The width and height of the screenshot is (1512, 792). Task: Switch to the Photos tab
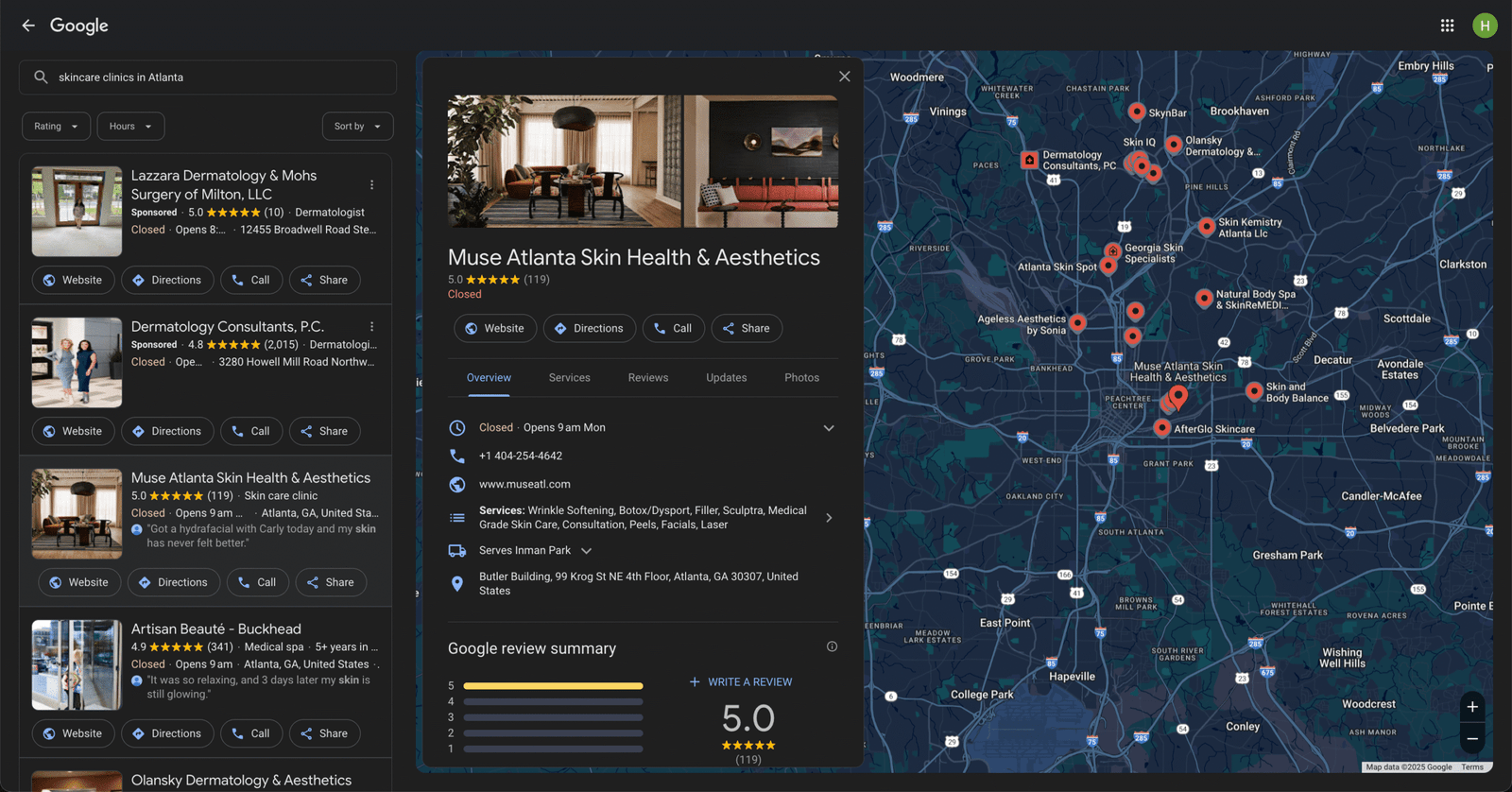pyautogui.click(x=802, y=378)
